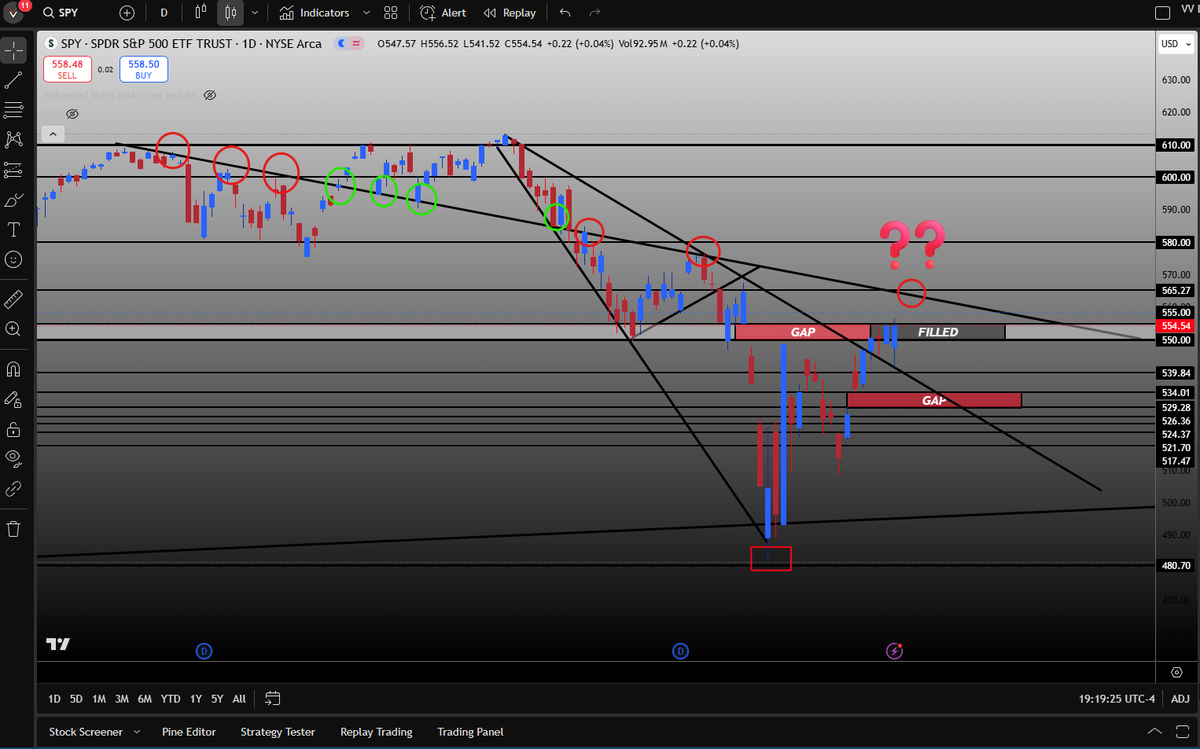Select the 6M date range
Screen dimensions: 1200x749
145,699
